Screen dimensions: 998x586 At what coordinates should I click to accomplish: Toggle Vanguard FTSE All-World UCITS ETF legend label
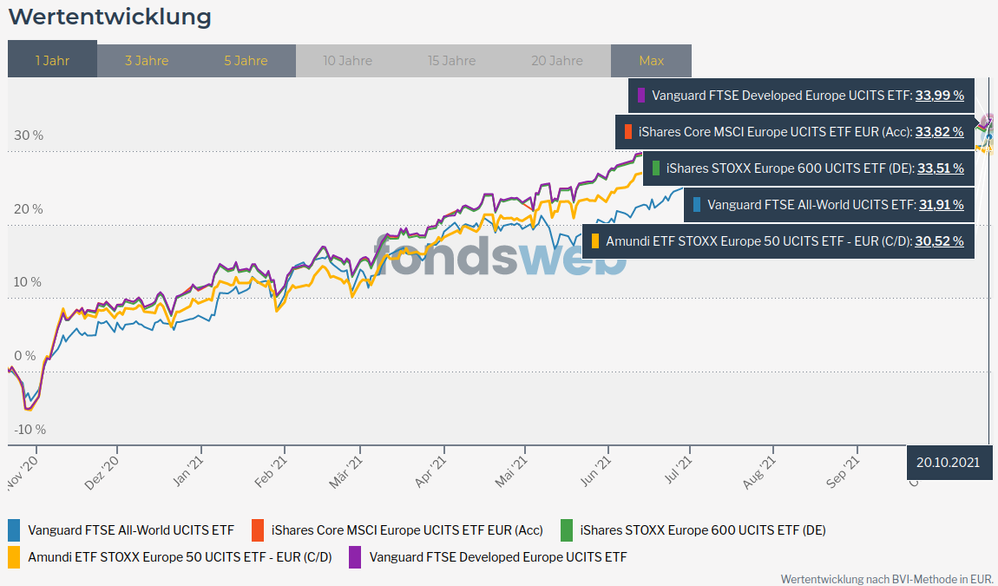(130, 530)
